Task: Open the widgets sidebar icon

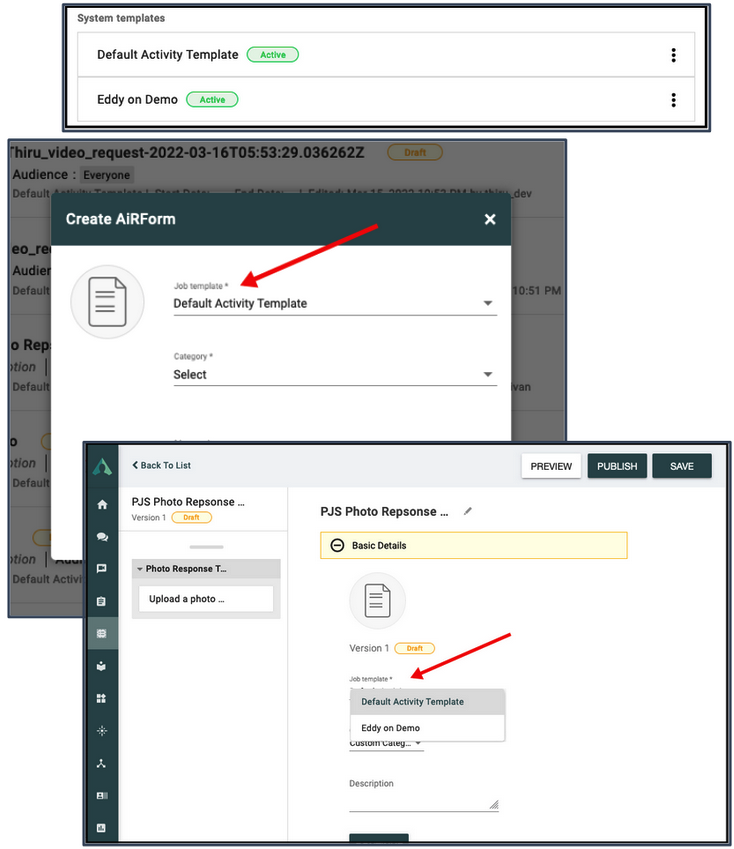Action: coord(101,698)
